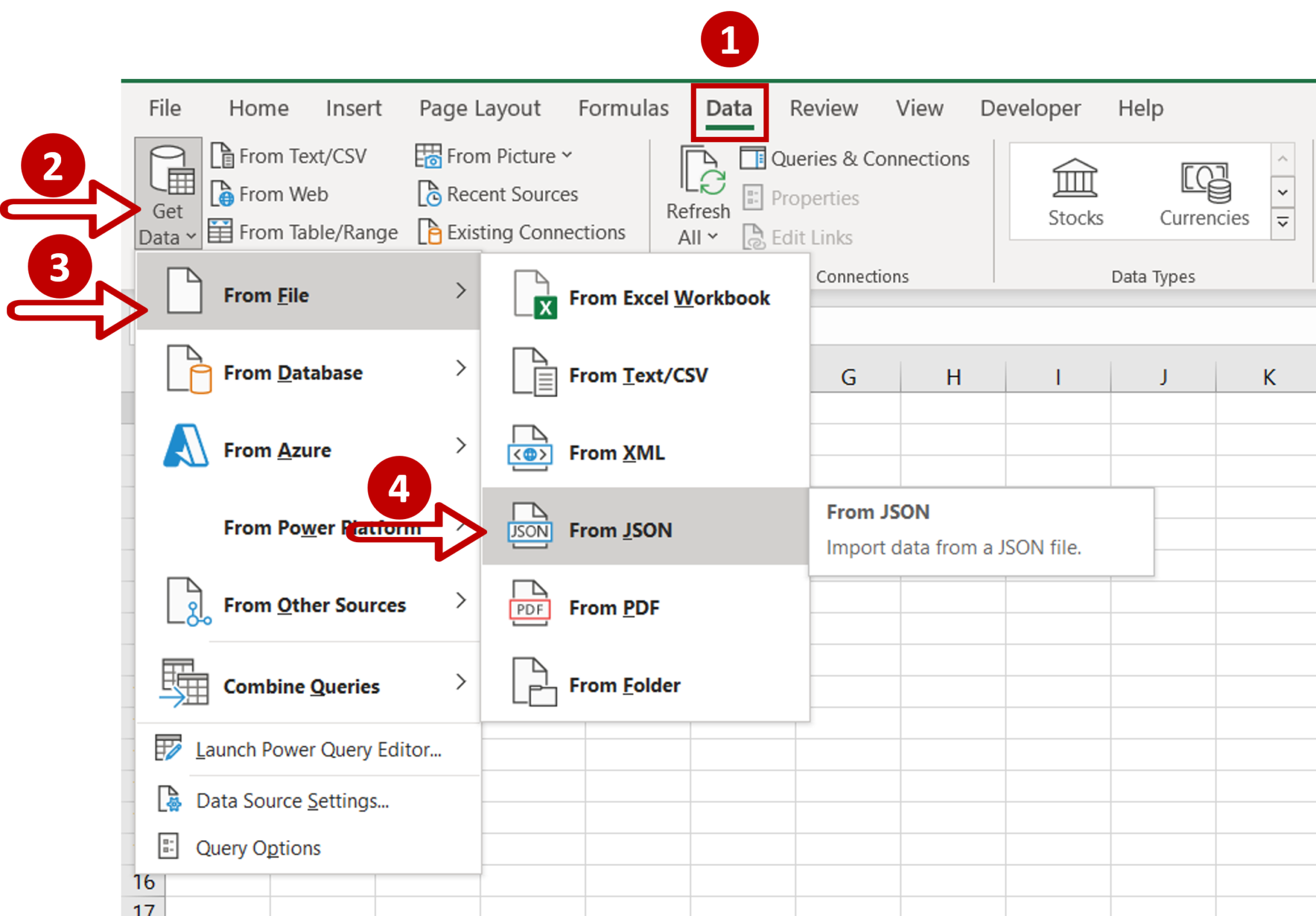Open Queries & Connections pane
Screen dimensions: 1316x916
coord(855,158)
